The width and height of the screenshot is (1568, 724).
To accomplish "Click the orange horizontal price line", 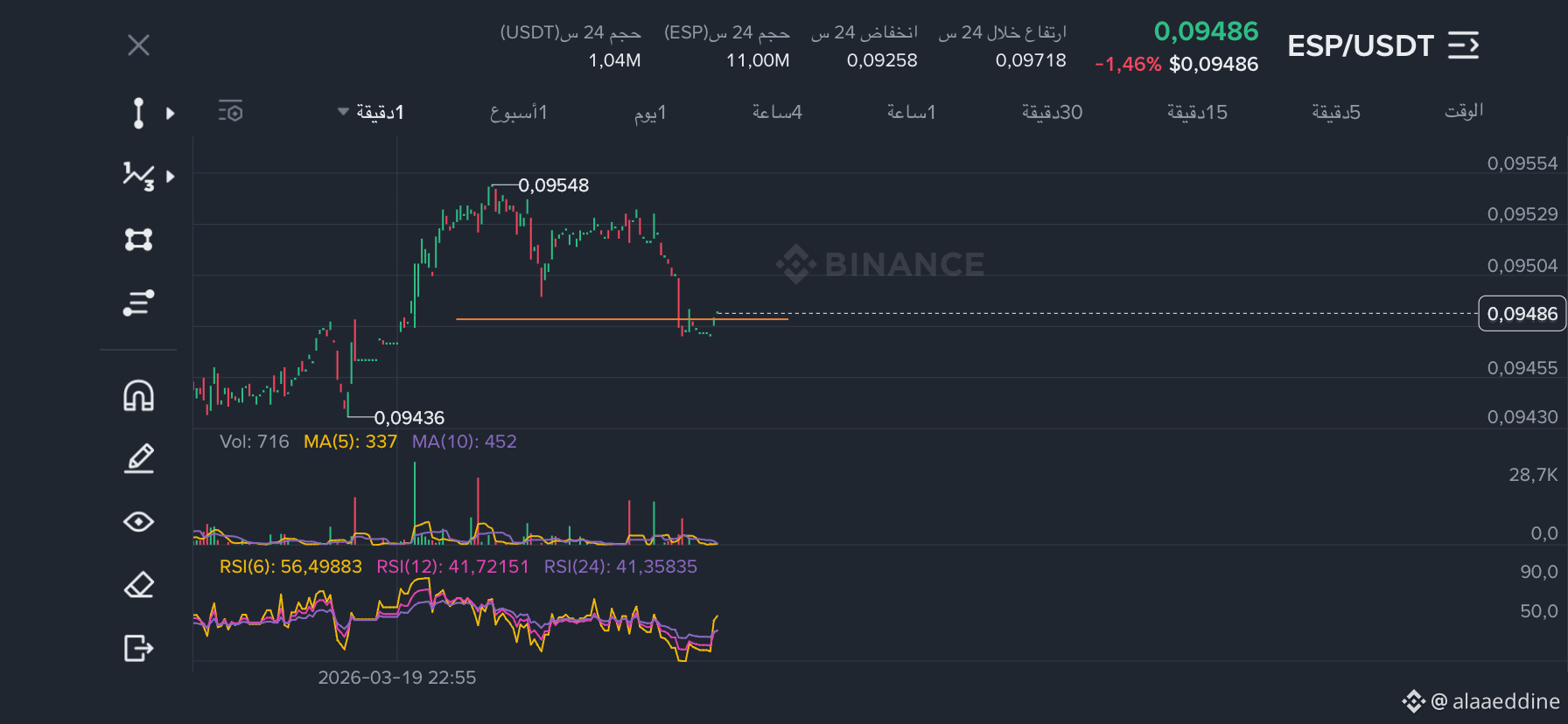I will coord(622,319).
